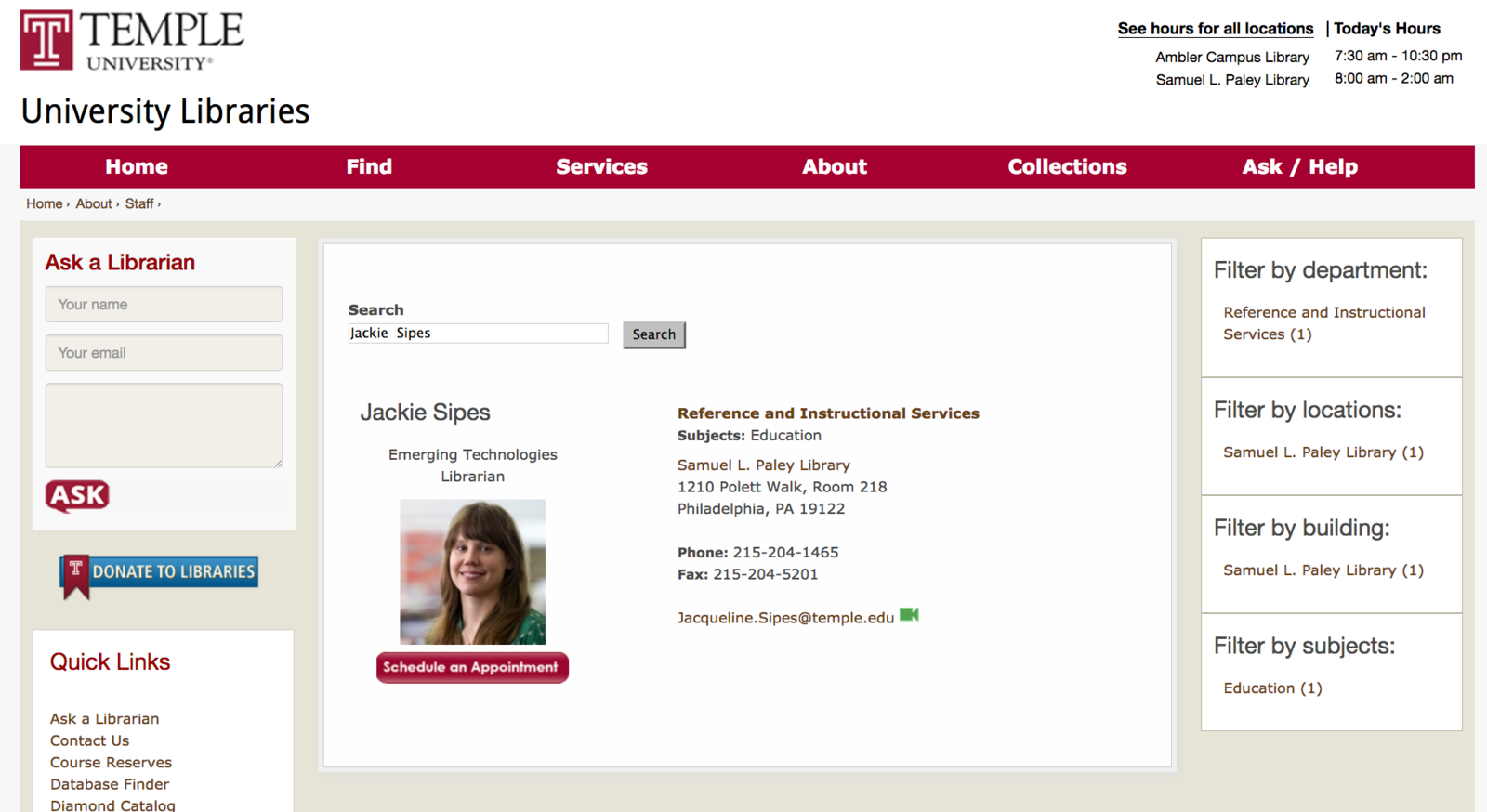
Task: Click the 8:00 am - 2:00 am hours text
Action: point(1394,79)
